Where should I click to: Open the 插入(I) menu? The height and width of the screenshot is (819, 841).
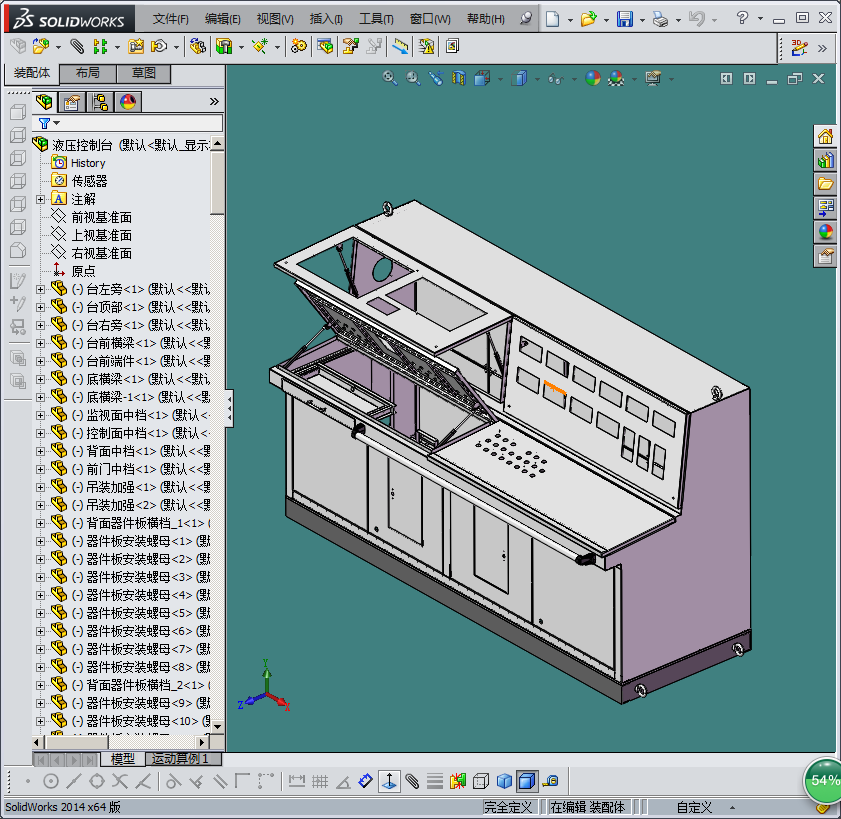(326, 19)
